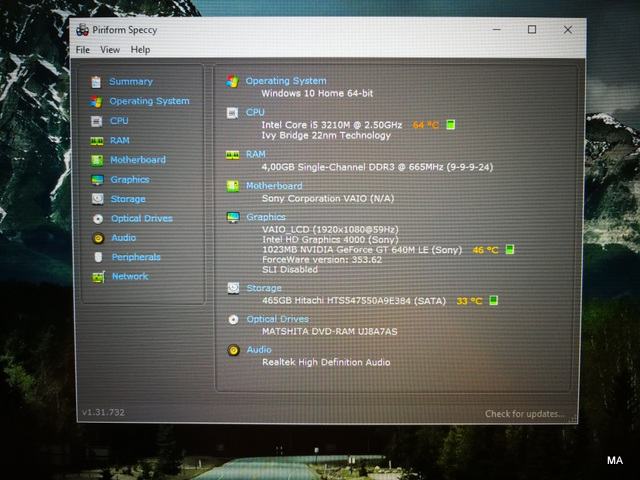Click Storage heading link in summary

coord(264,288)
